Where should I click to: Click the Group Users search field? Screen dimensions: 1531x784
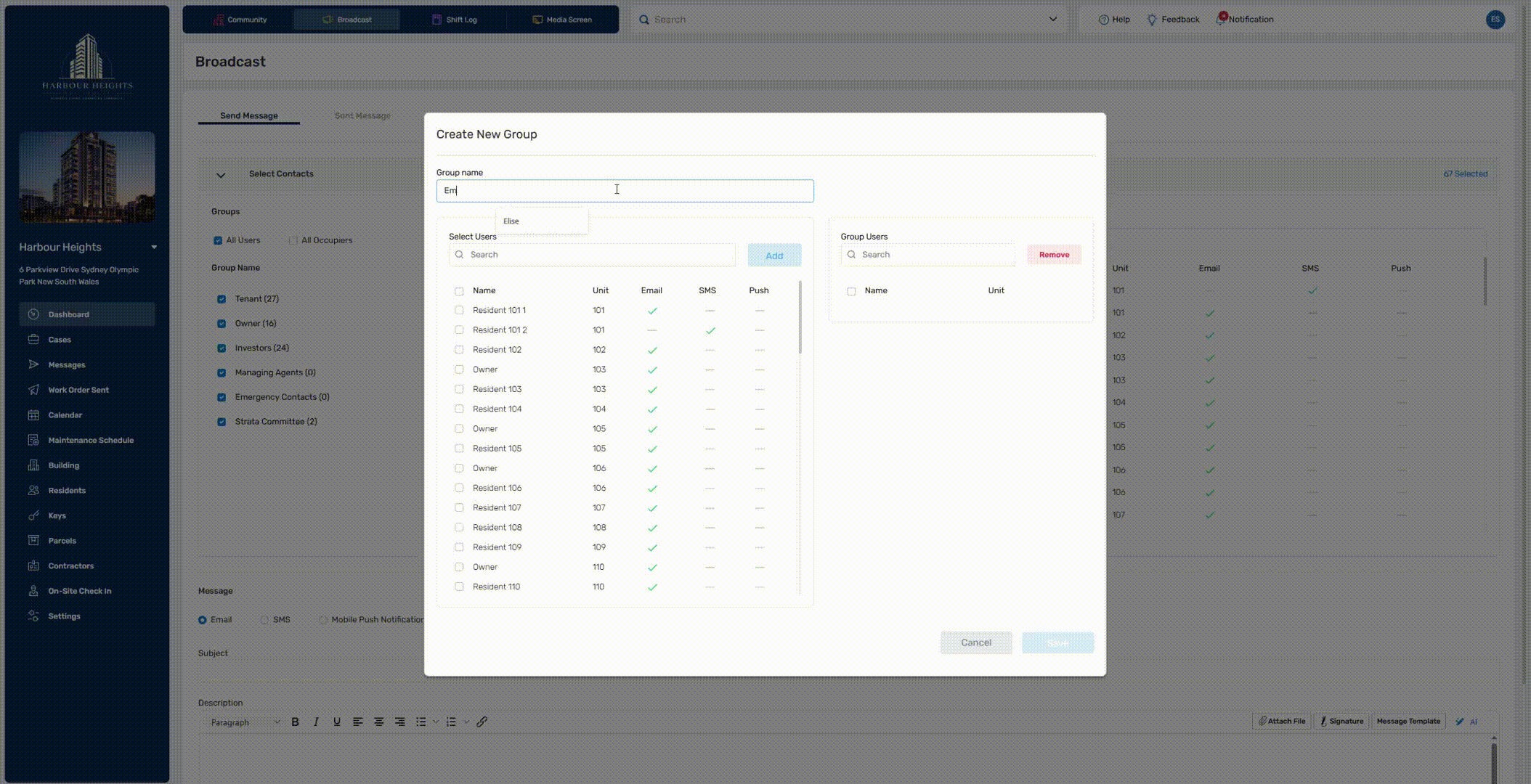coord(928,255)
